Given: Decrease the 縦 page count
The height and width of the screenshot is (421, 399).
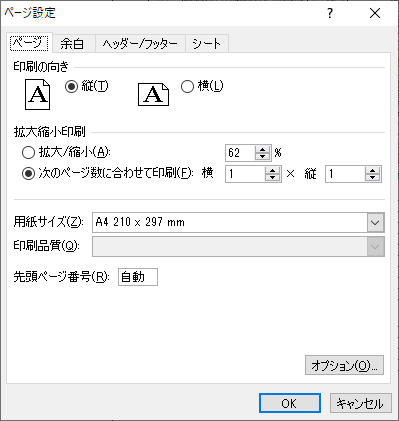Looking at the screenshot, I should pyautogui.click(x=372, y=177).
